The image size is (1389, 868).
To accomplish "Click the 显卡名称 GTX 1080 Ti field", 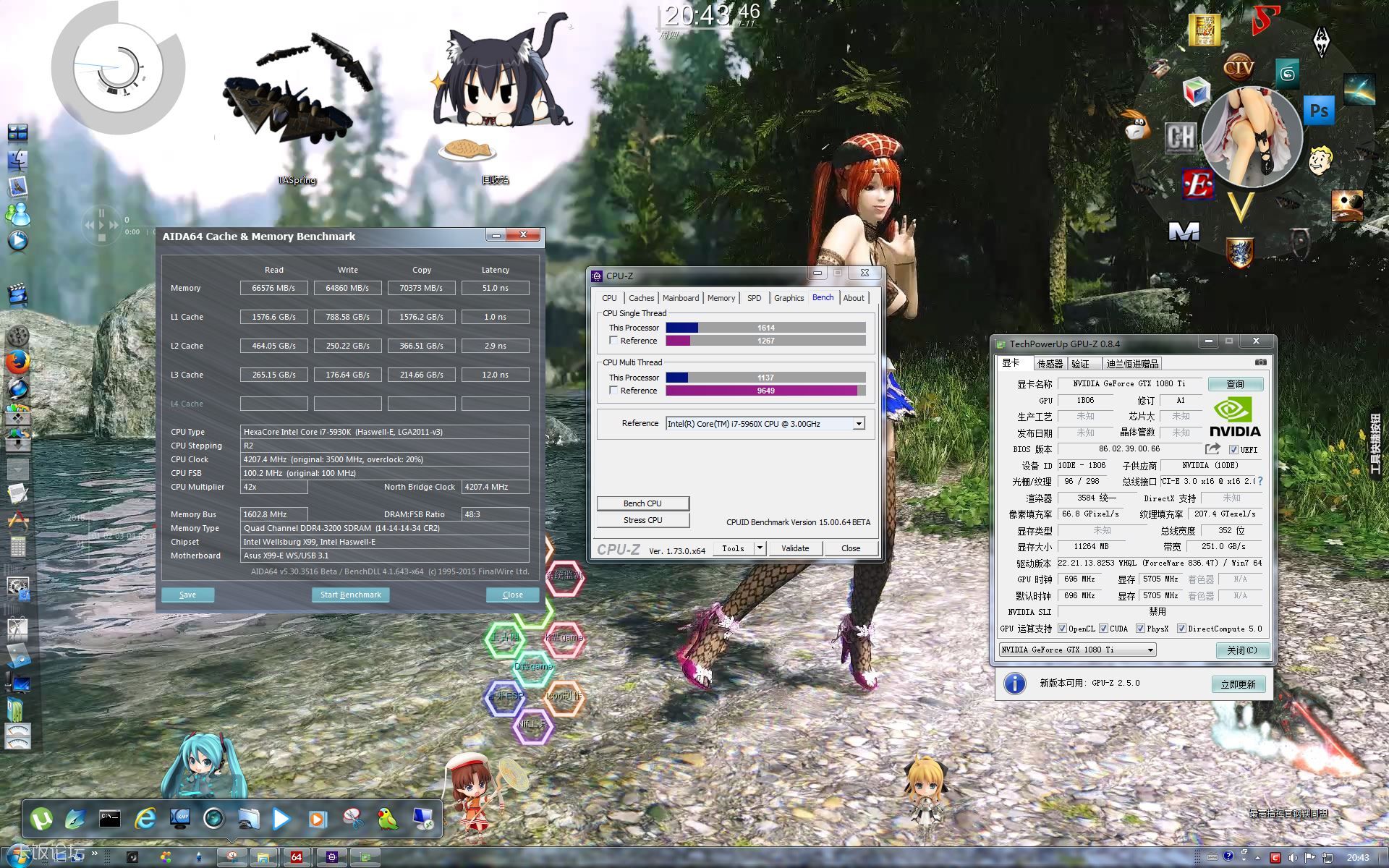I will [1129, 384].
